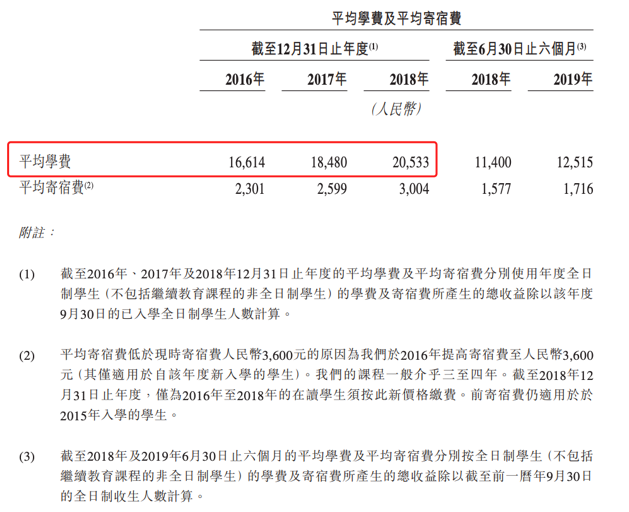Click the value 2,301
This screenshot has height=512, width=629.
pyautogui.click(x=250, y=189)
